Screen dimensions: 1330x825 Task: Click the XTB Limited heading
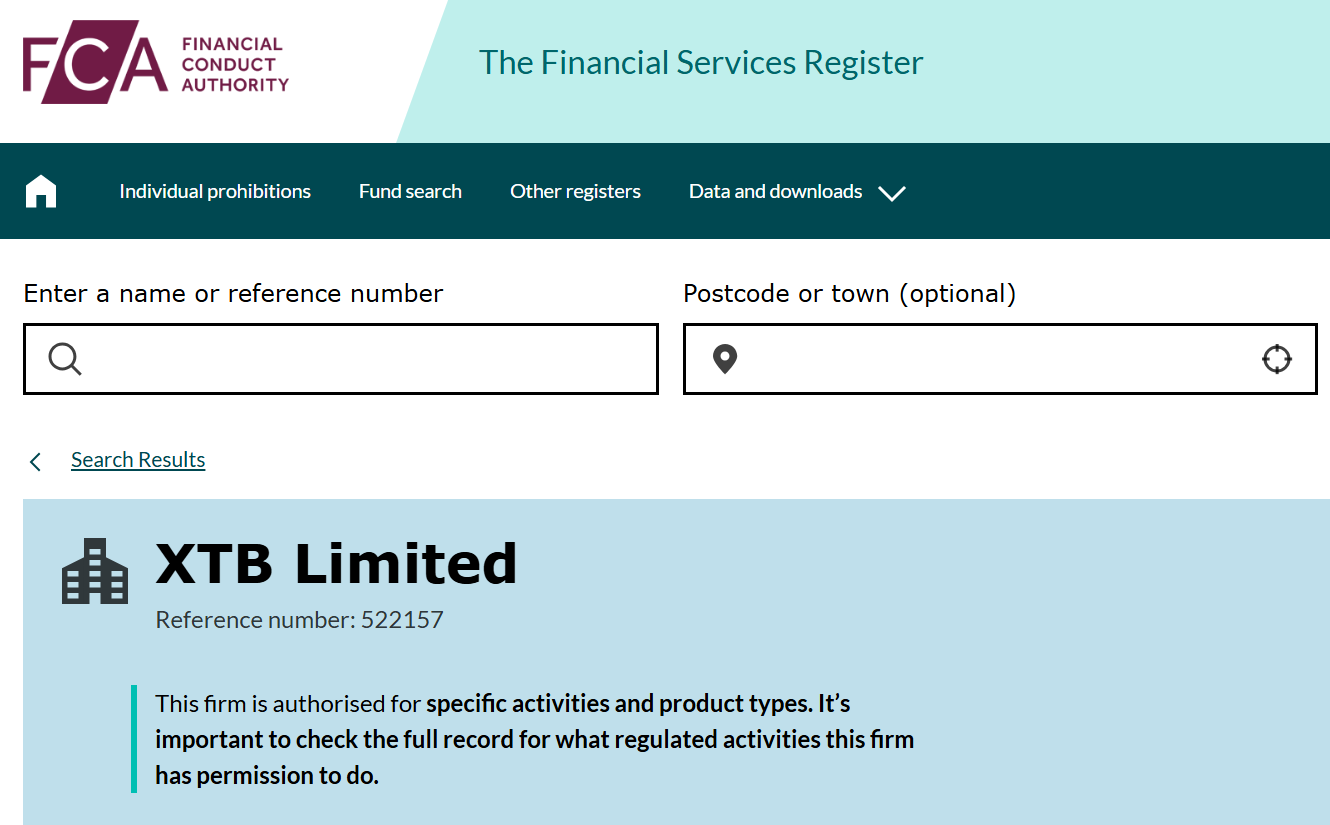click(x=336, y=564)
